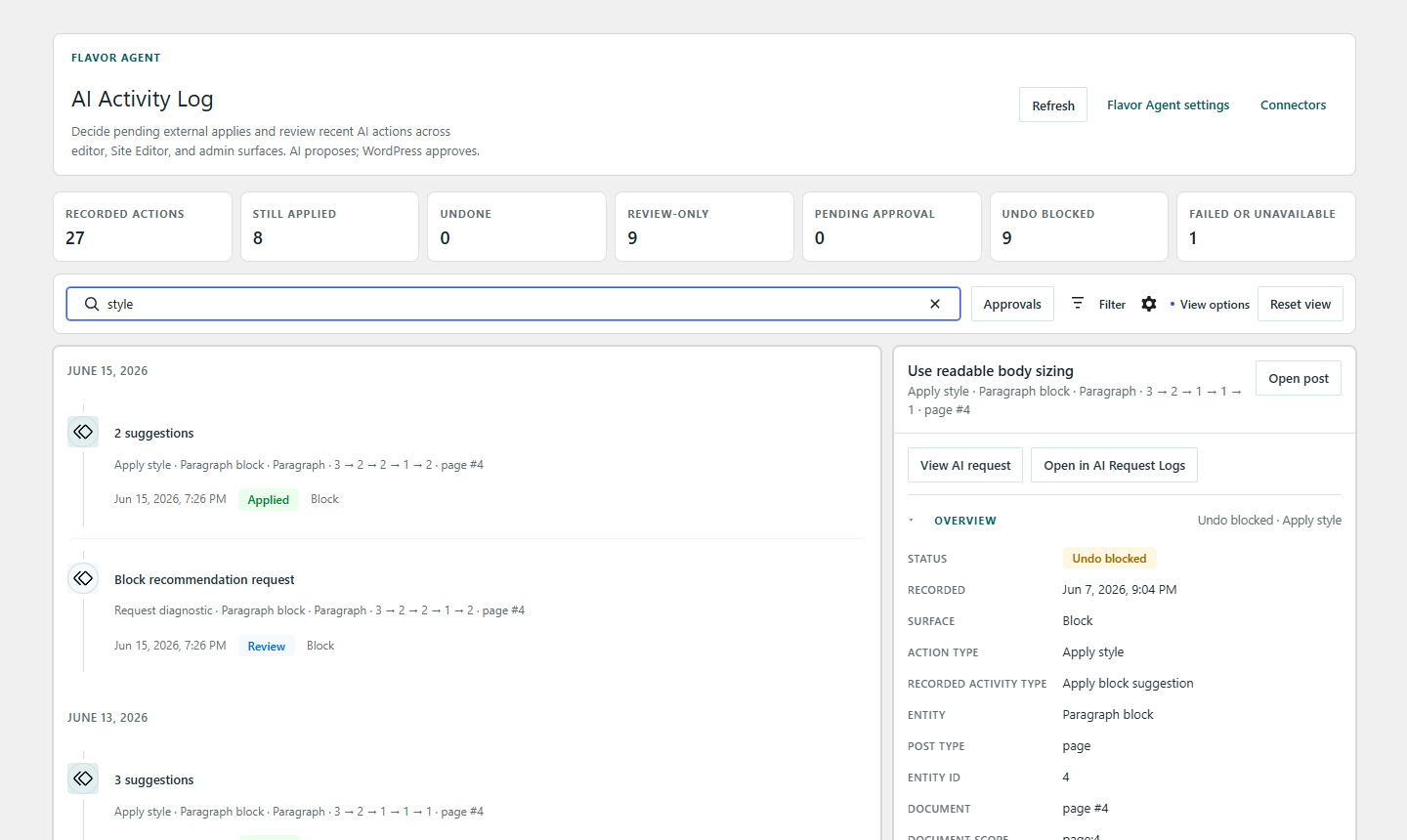Click the search magnifier icon

pyautogui.click(x=92, y=304)
